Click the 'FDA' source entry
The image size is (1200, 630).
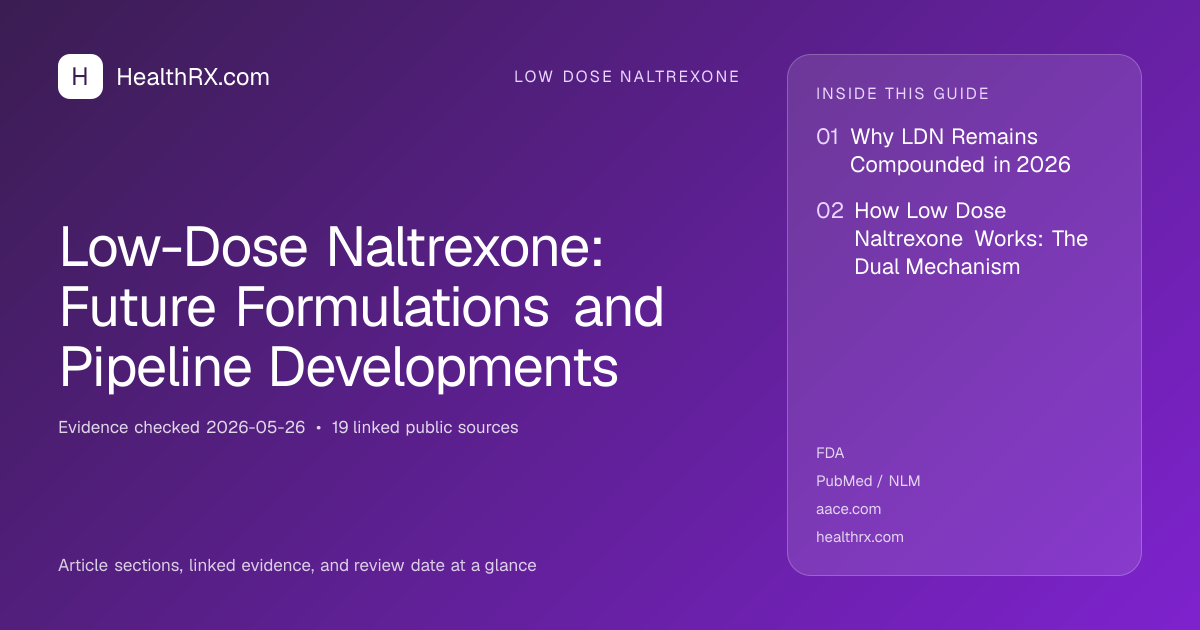point(830,453)
